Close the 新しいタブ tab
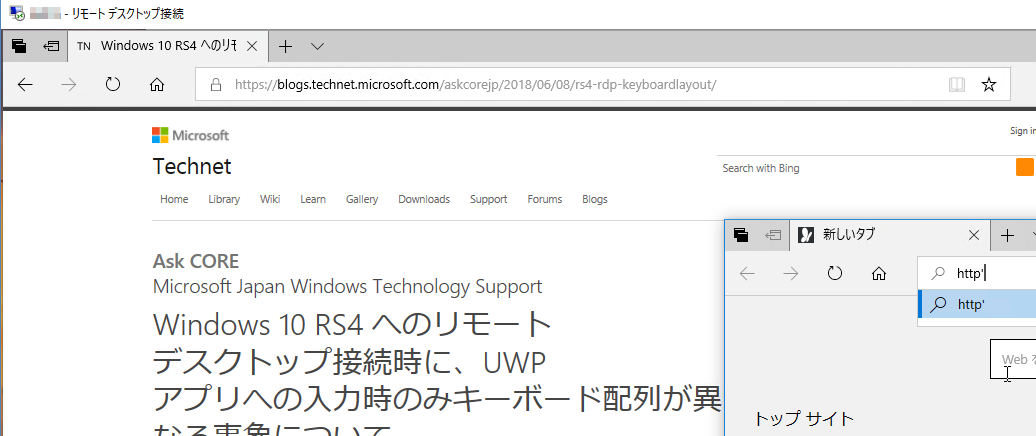The width and height of the screenshot is (1036, 436). 973,235
